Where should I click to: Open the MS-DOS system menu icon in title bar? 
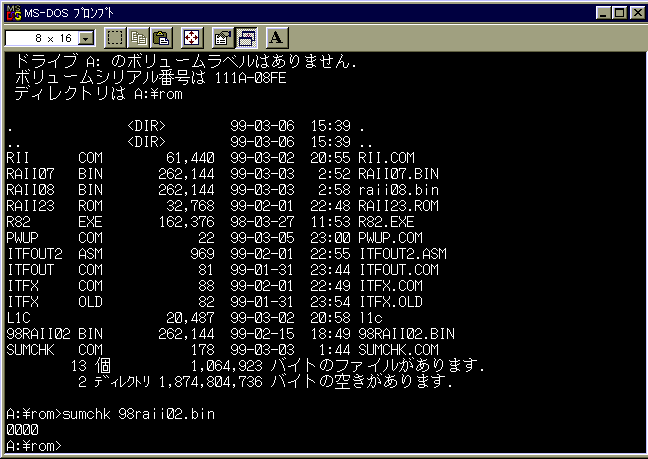click(14, 13)
